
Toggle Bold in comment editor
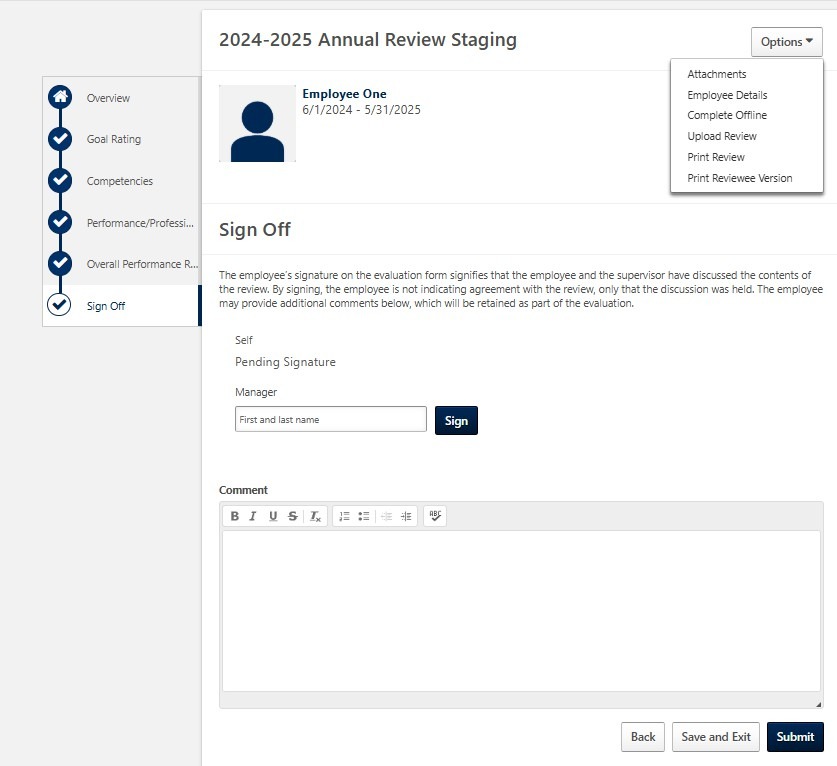(234, 516)
